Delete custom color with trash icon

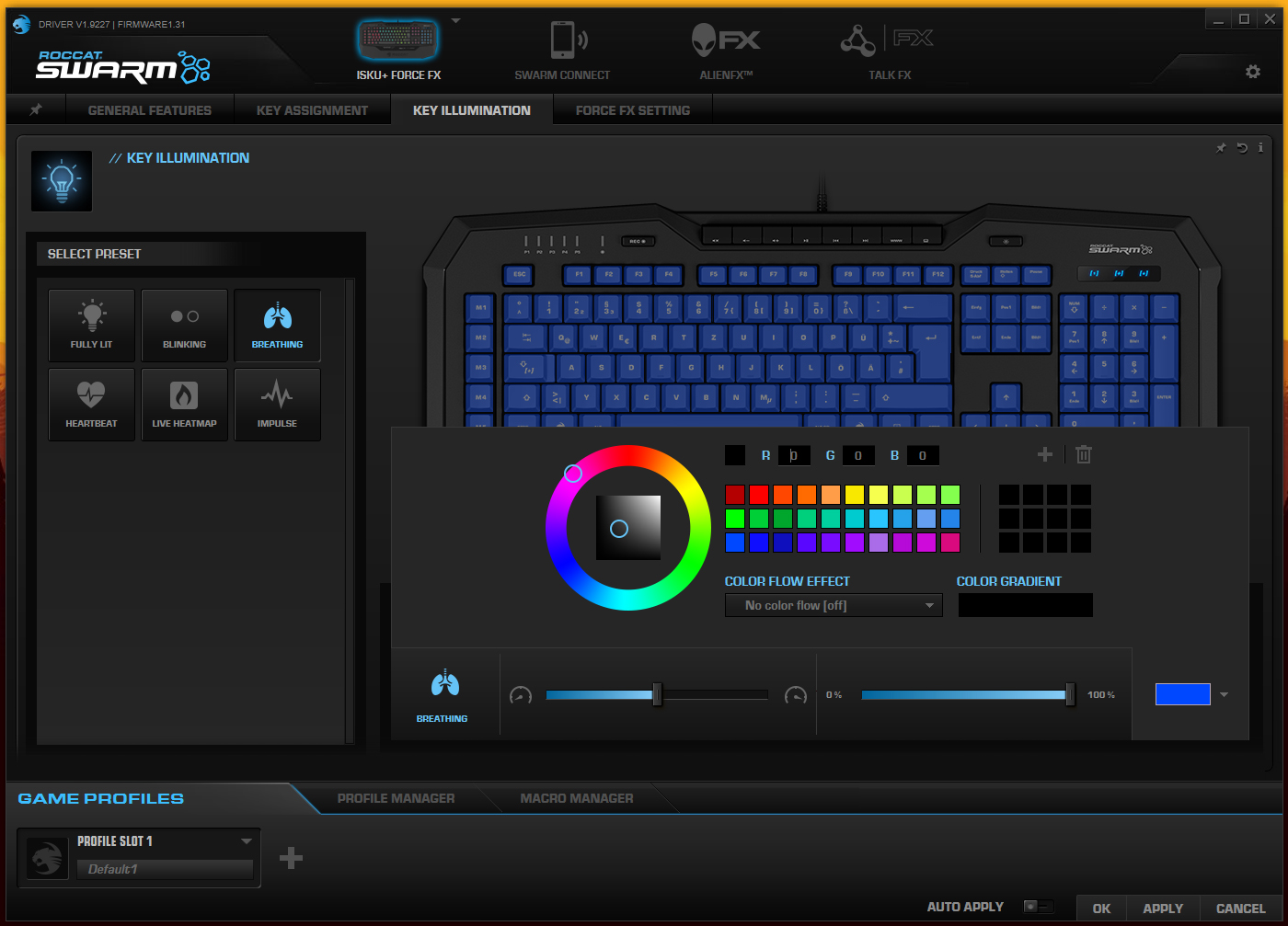click(x=1084, y=454)
